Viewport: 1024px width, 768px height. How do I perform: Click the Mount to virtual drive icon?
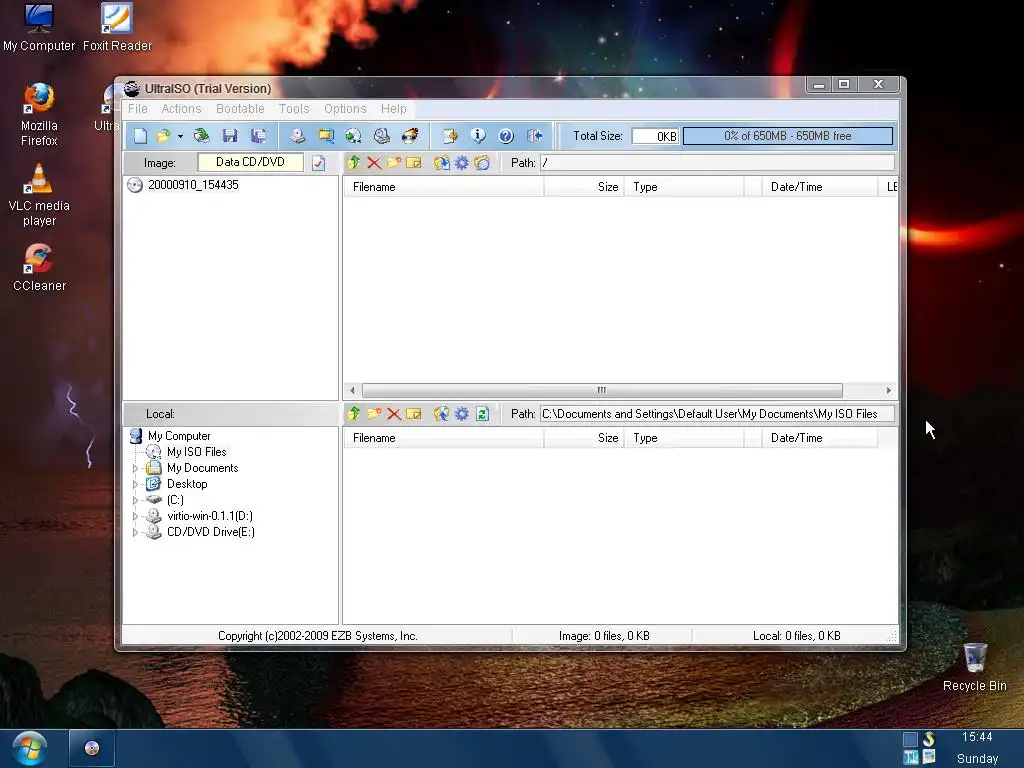(x=382, y=136)
